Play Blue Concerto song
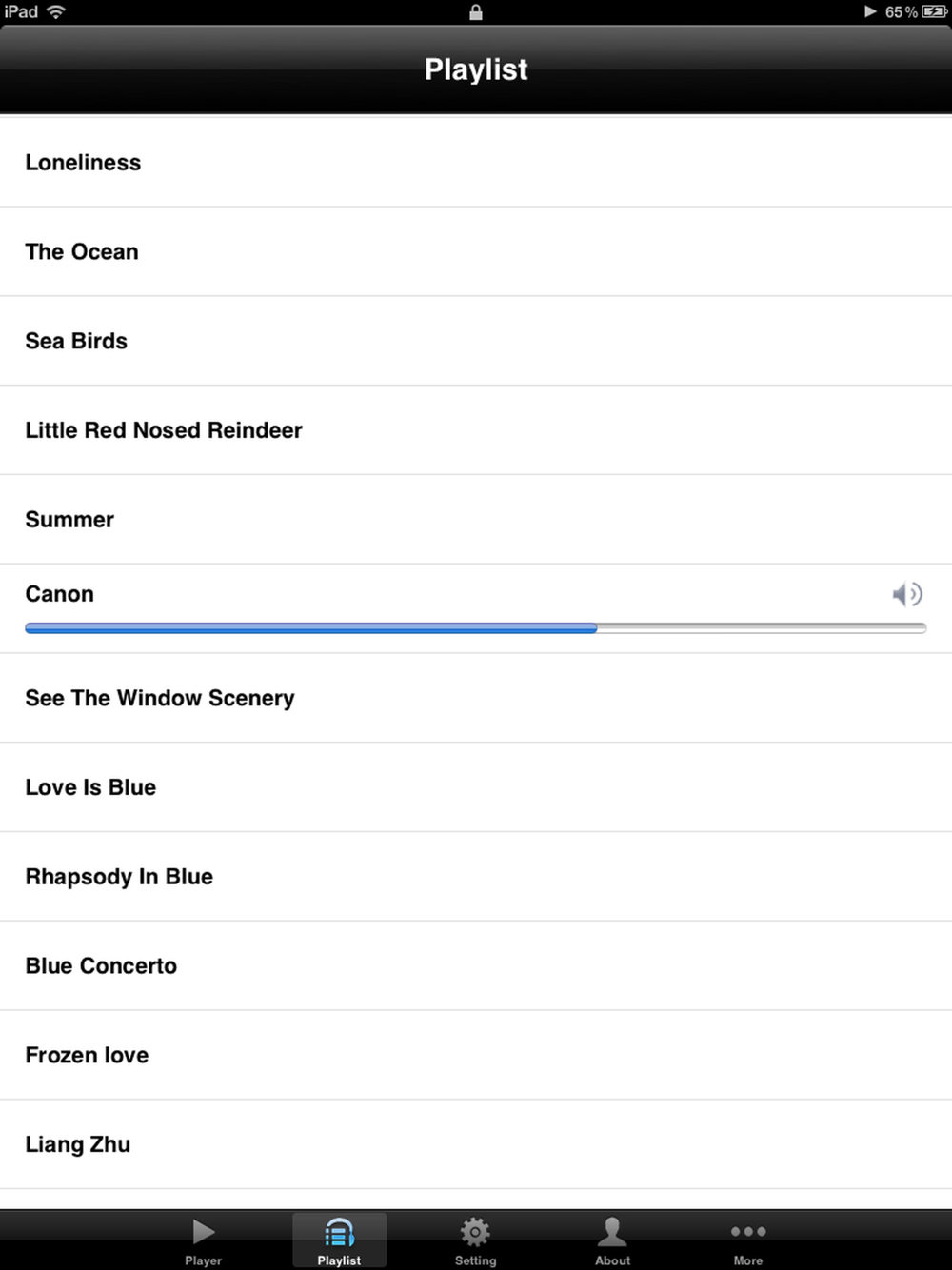Image resolution: width=952 pixels, height=1270 pixels. click(x=101, y=966)
